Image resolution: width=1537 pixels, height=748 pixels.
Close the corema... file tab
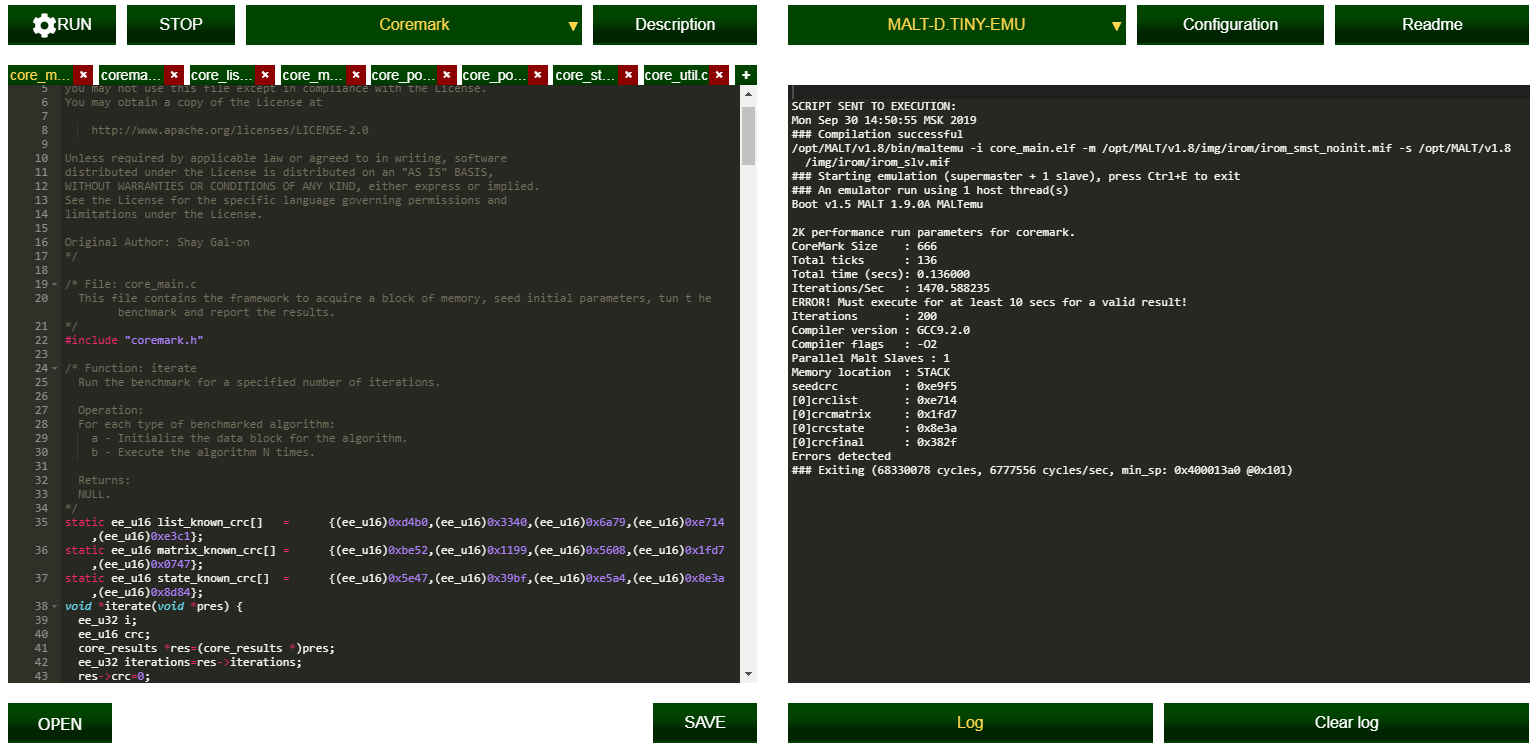tap(174, 75)
